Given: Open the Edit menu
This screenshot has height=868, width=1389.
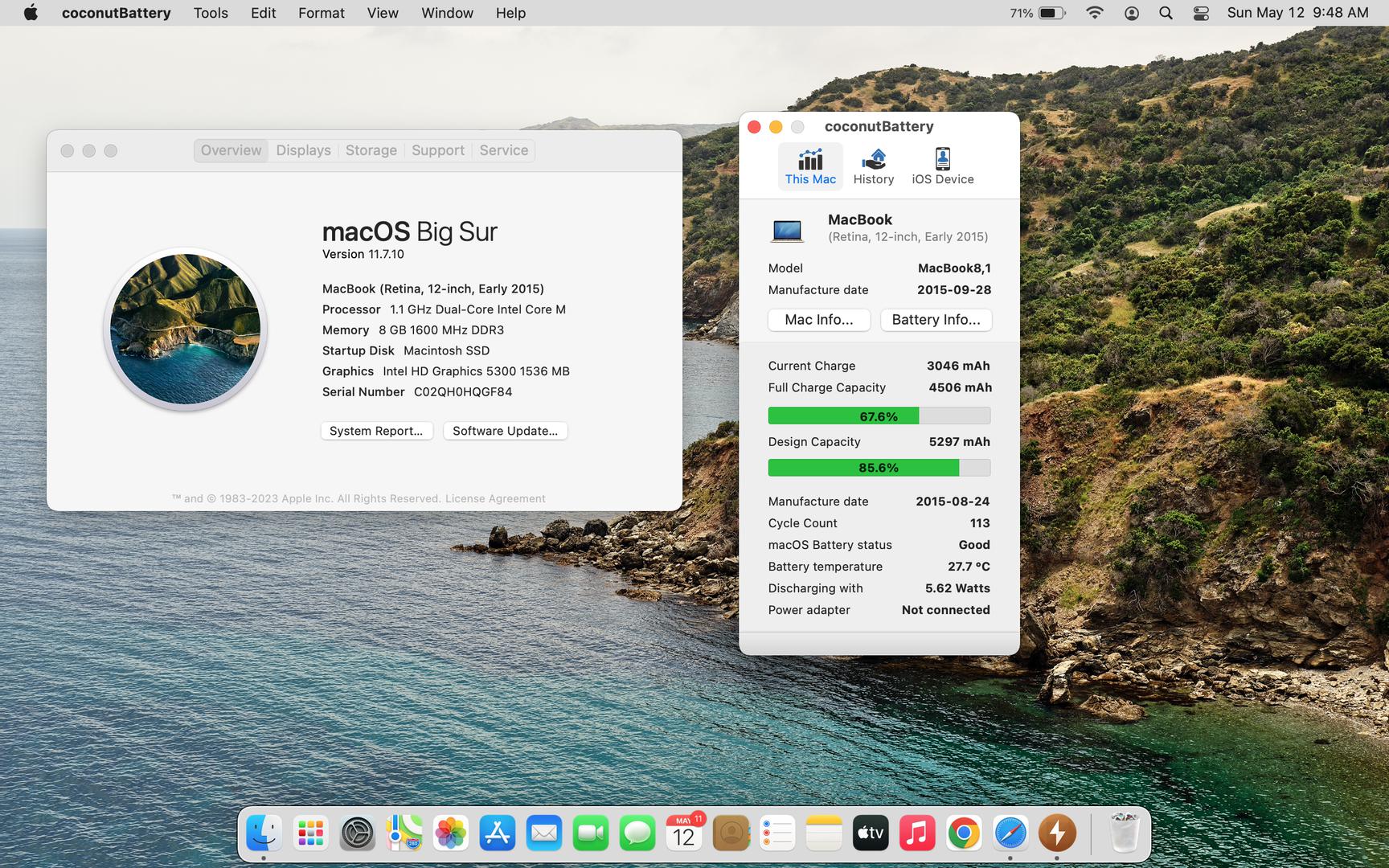Looking at the screenshot, I should point(264,13).
